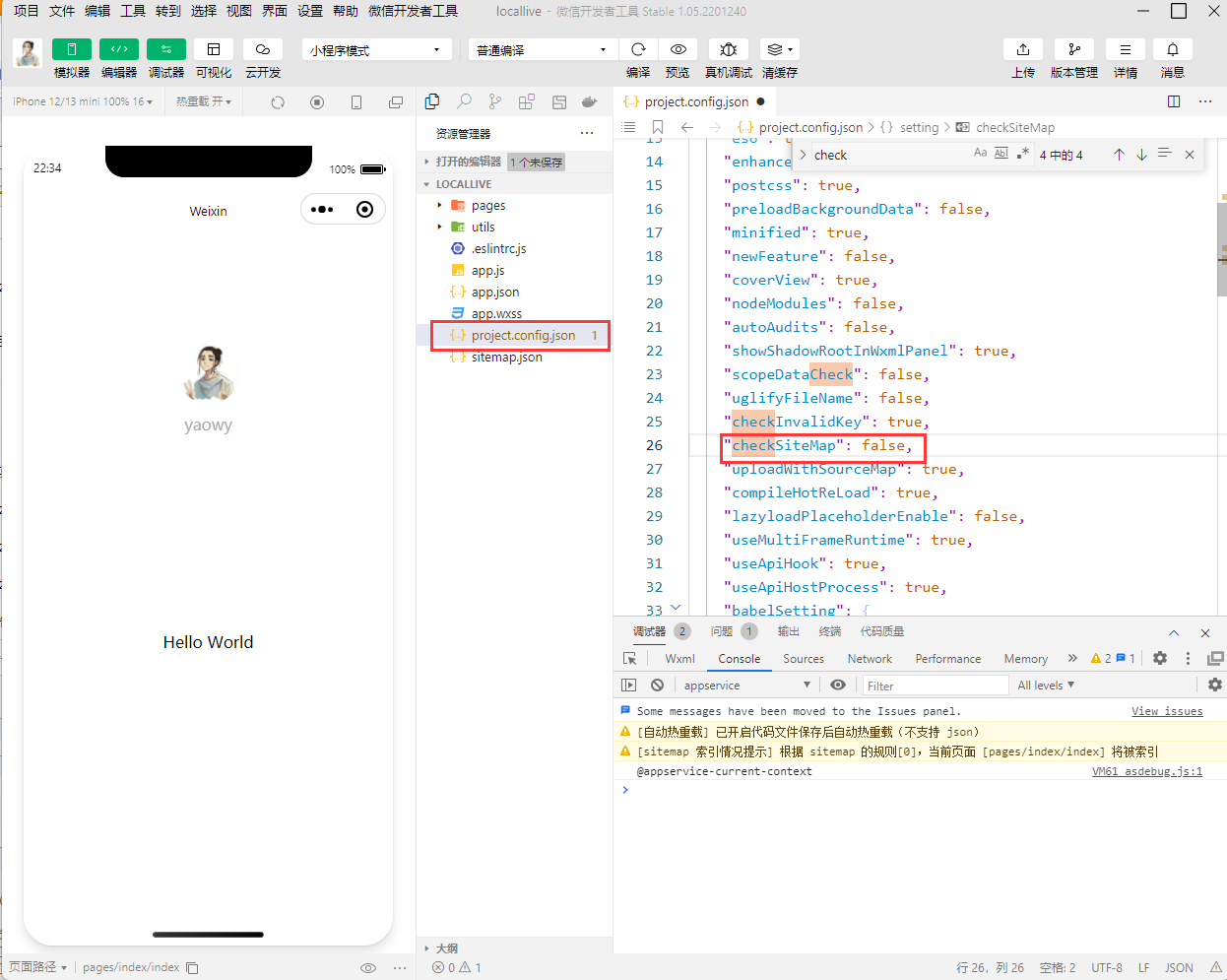Click the simulator capsule menu dots
Image resolution: width=1227 pixels, height=980 pixels.
click(322, 209)
